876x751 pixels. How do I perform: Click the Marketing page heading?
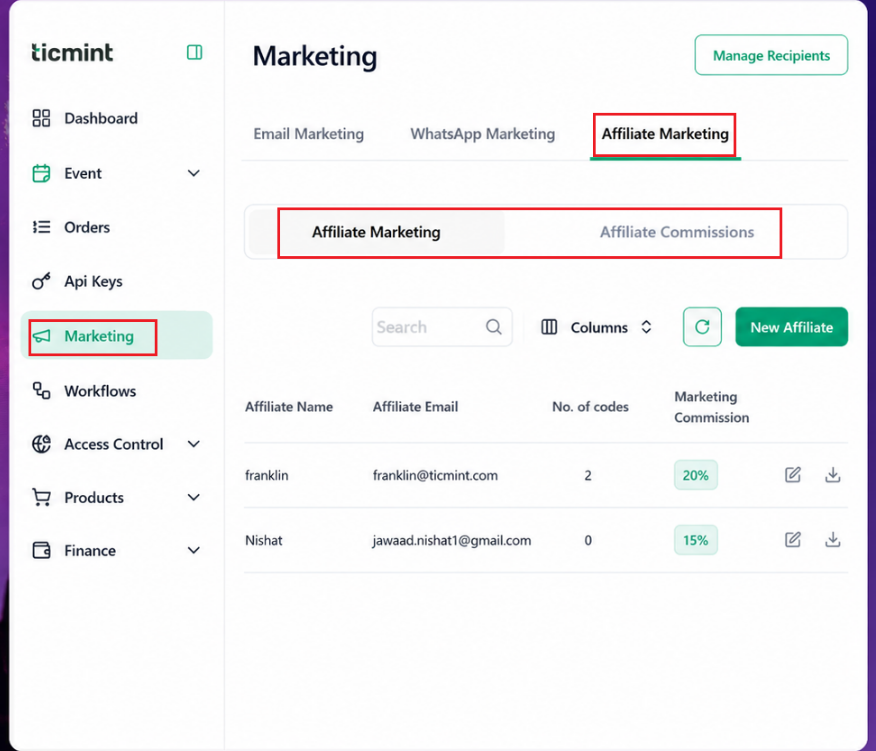(x=315, y=56)
